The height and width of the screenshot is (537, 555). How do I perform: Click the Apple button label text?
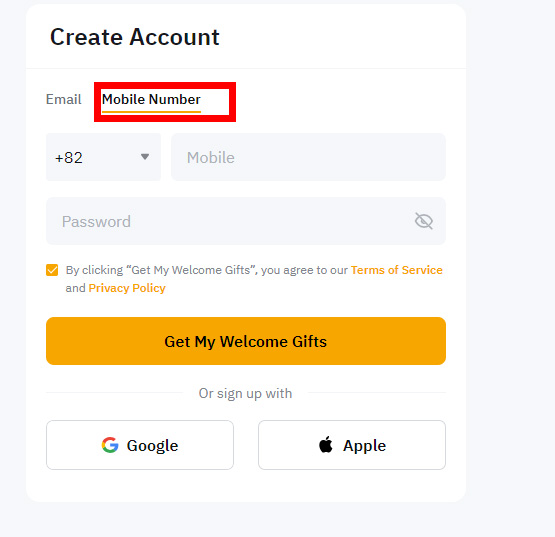tap(364, 446)
